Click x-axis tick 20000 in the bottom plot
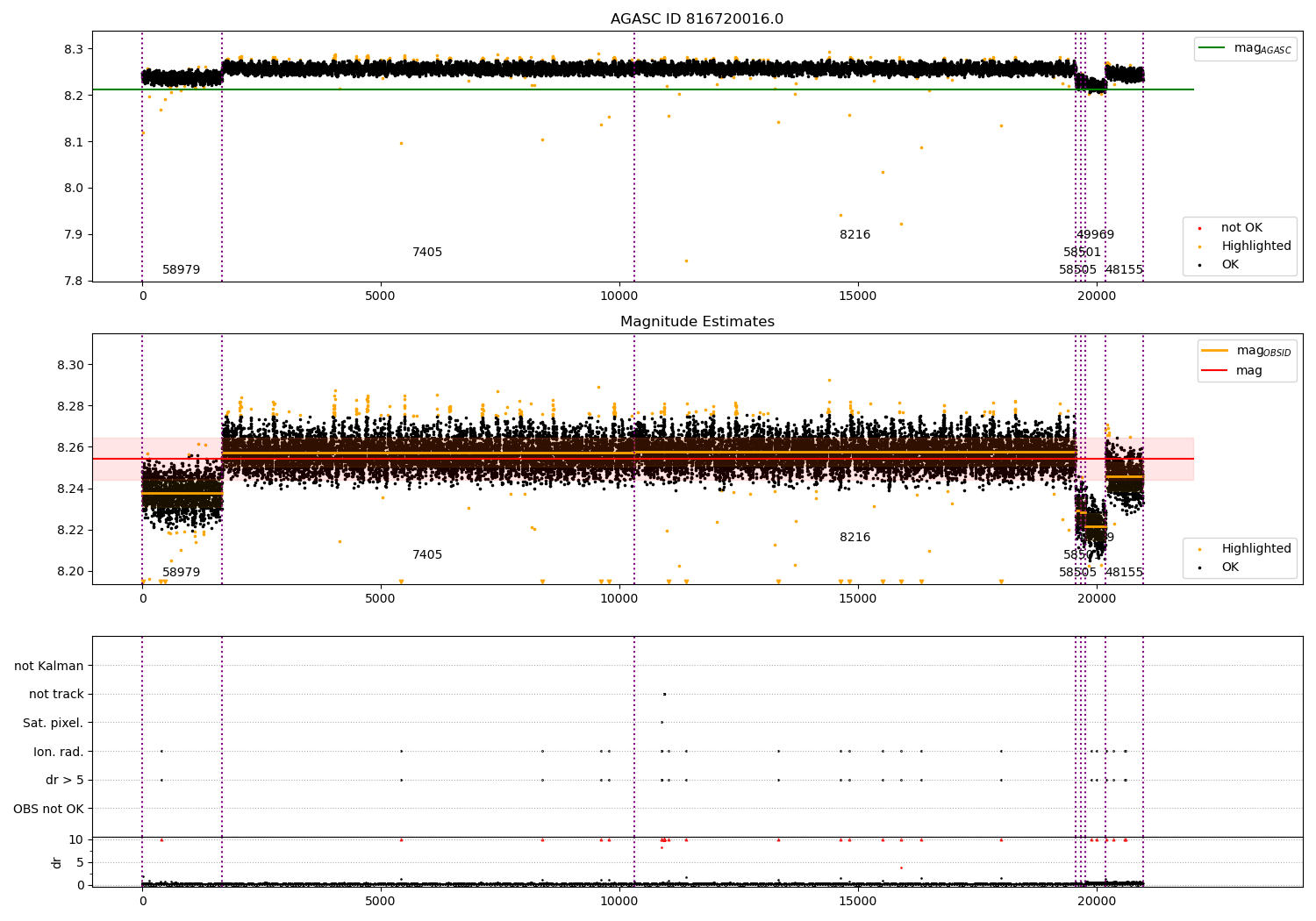 pos(1096,900)
